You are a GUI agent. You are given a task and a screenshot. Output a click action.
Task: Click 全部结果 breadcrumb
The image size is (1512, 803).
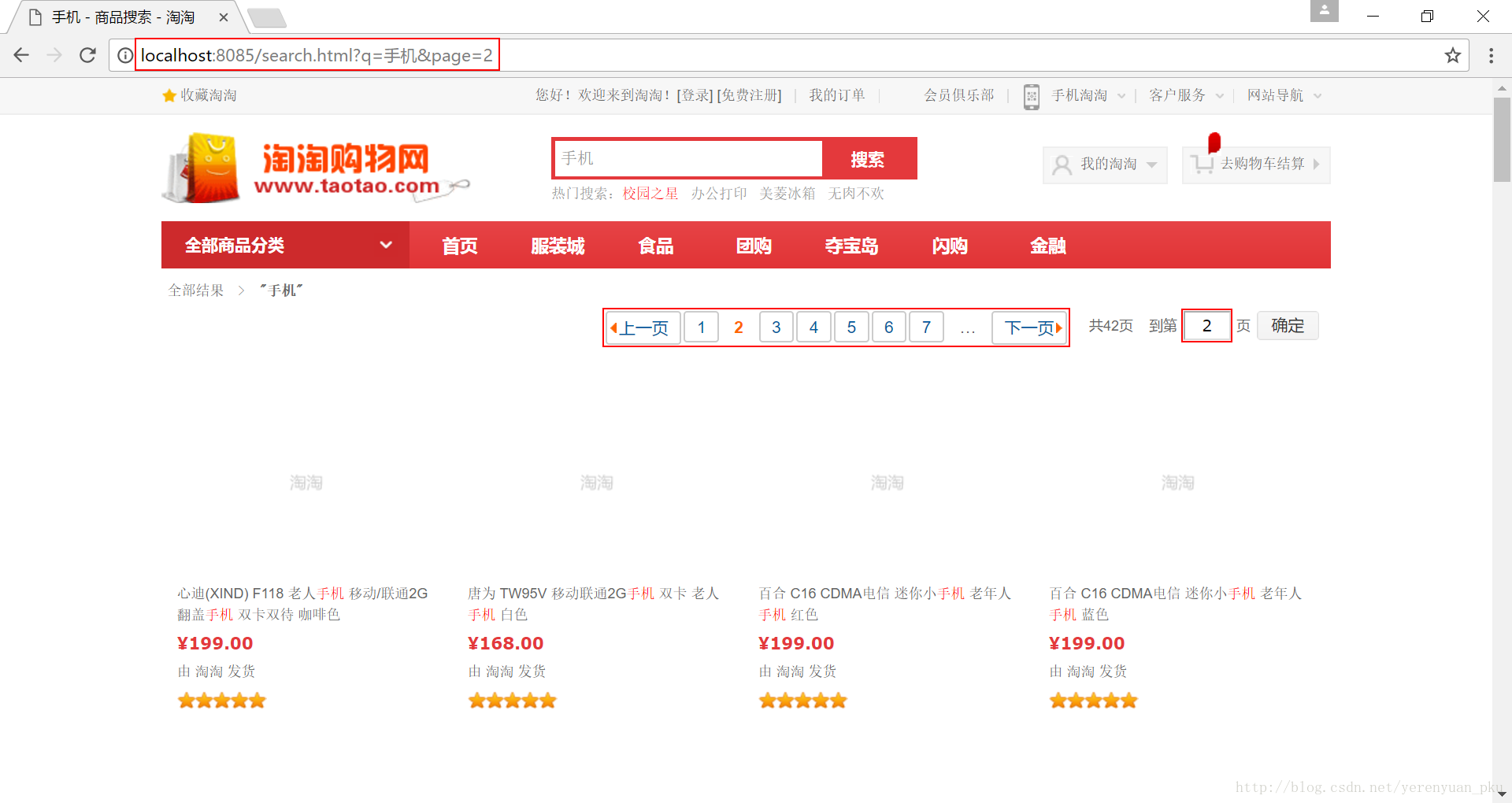click(x=196, y=290)
